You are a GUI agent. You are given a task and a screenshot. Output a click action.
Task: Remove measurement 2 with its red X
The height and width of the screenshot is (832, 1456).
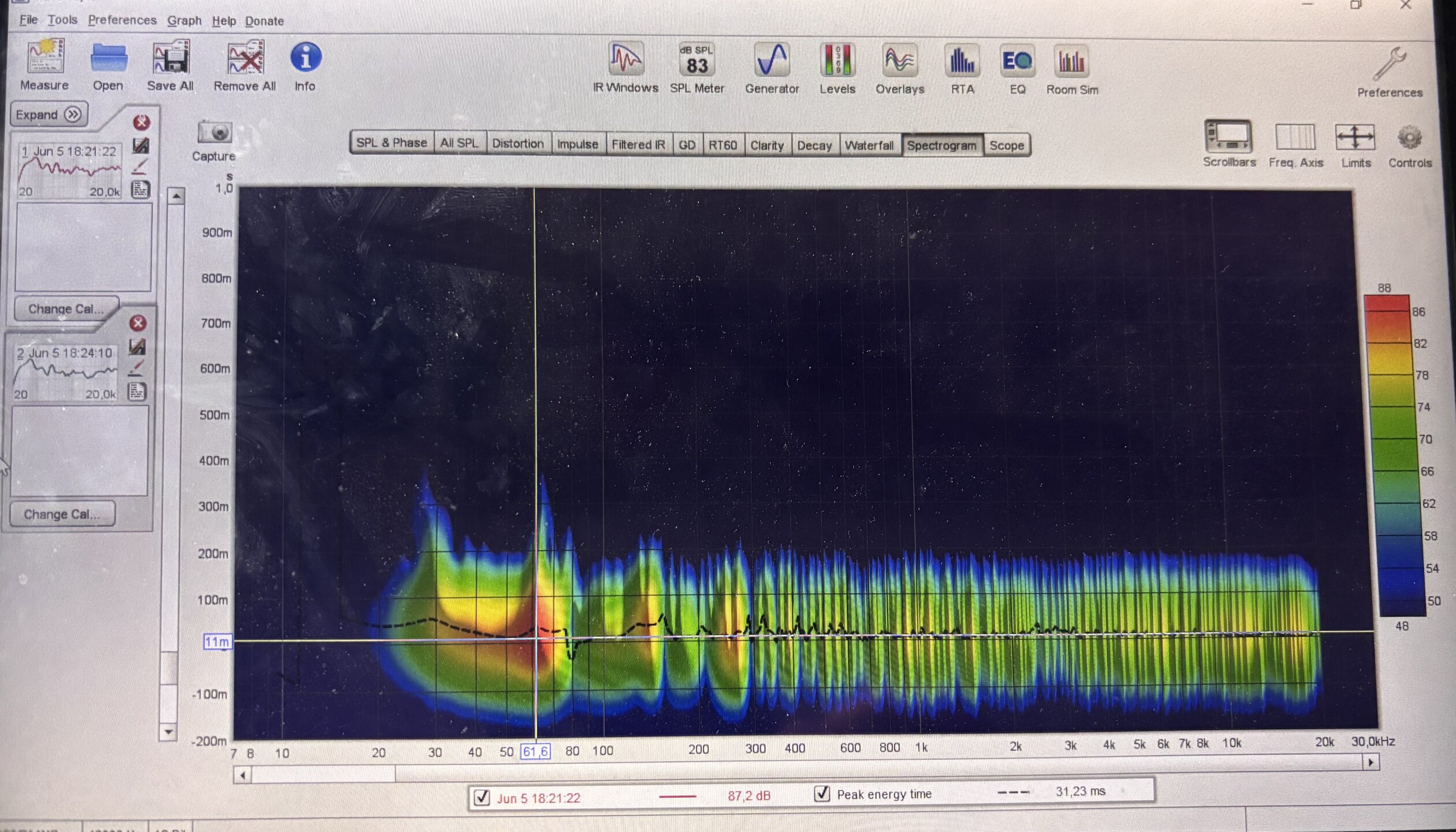pyautogui.click(x=137, y=323)
